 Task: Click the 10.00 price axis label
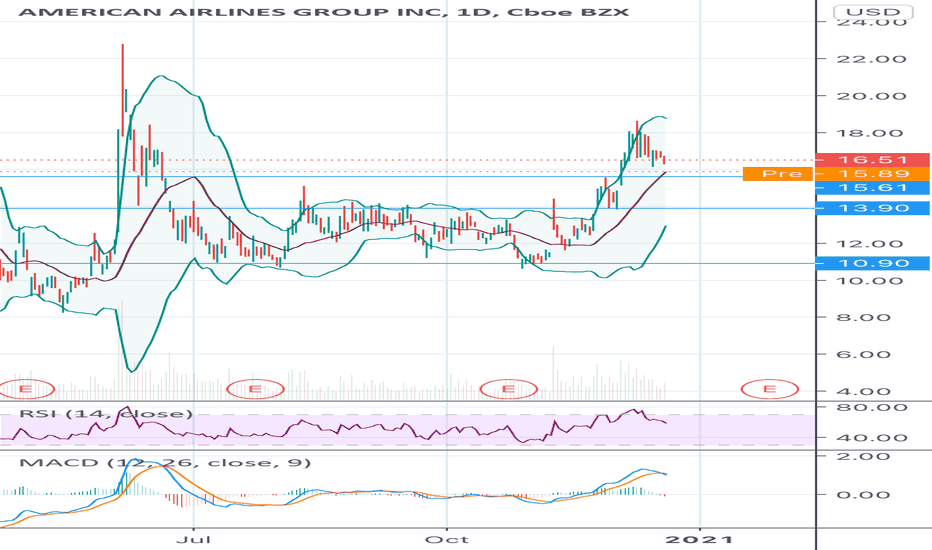click(871, 281)
